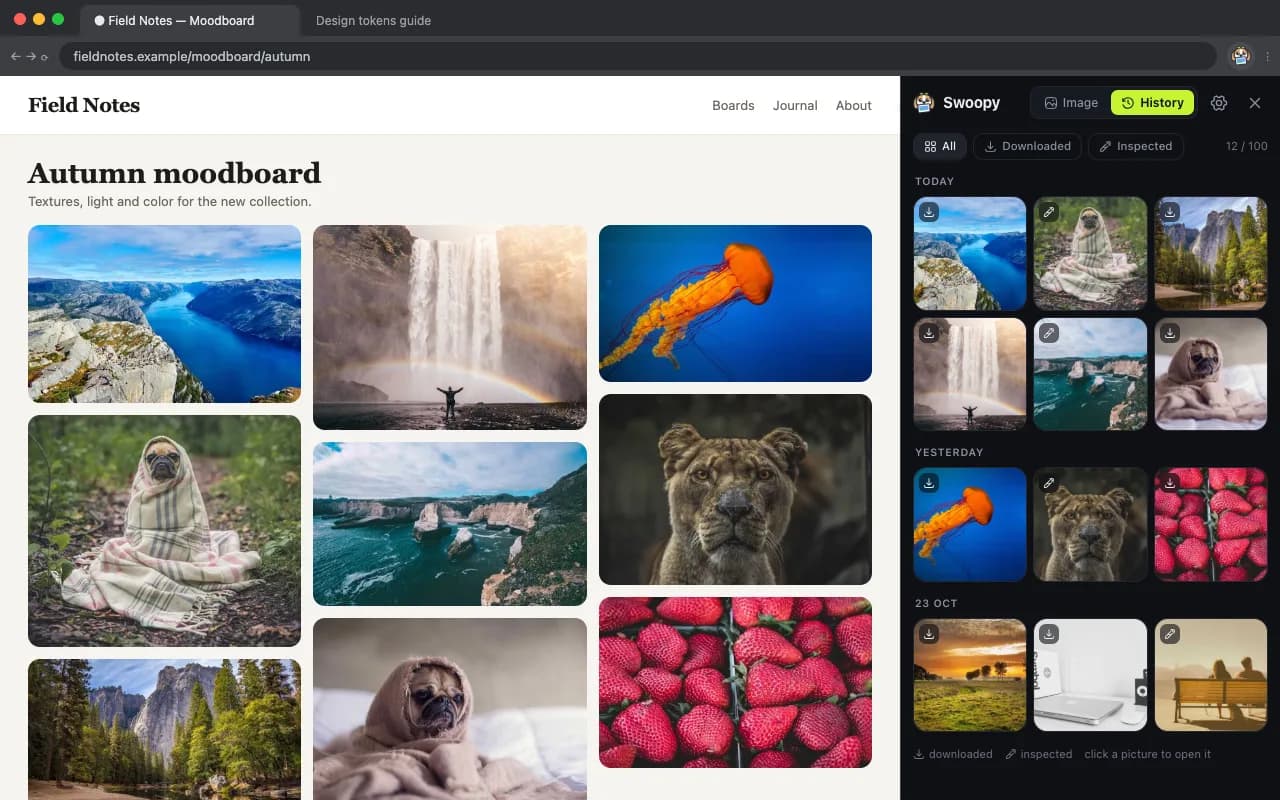Select the History tab in Swoopy

click(x=1152, y=102)
